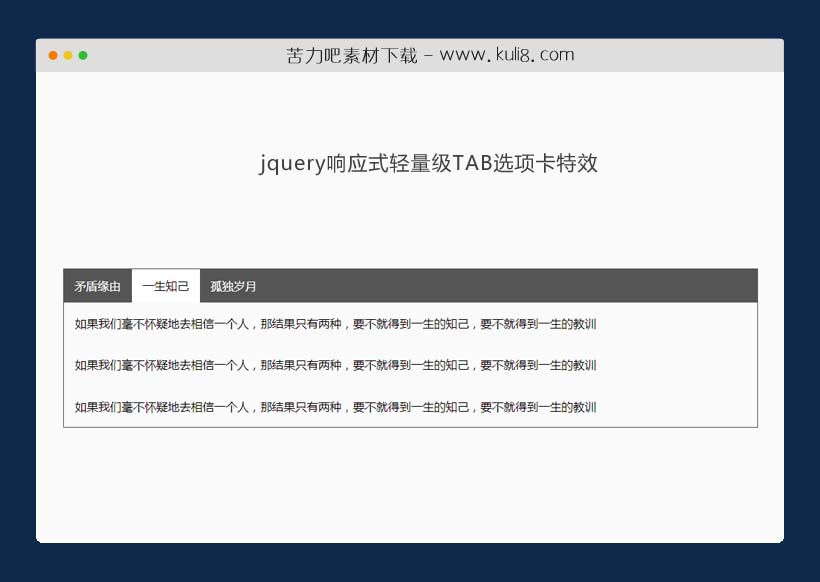
Task: Click the highlighted active tab label
Action: (166, 285)
